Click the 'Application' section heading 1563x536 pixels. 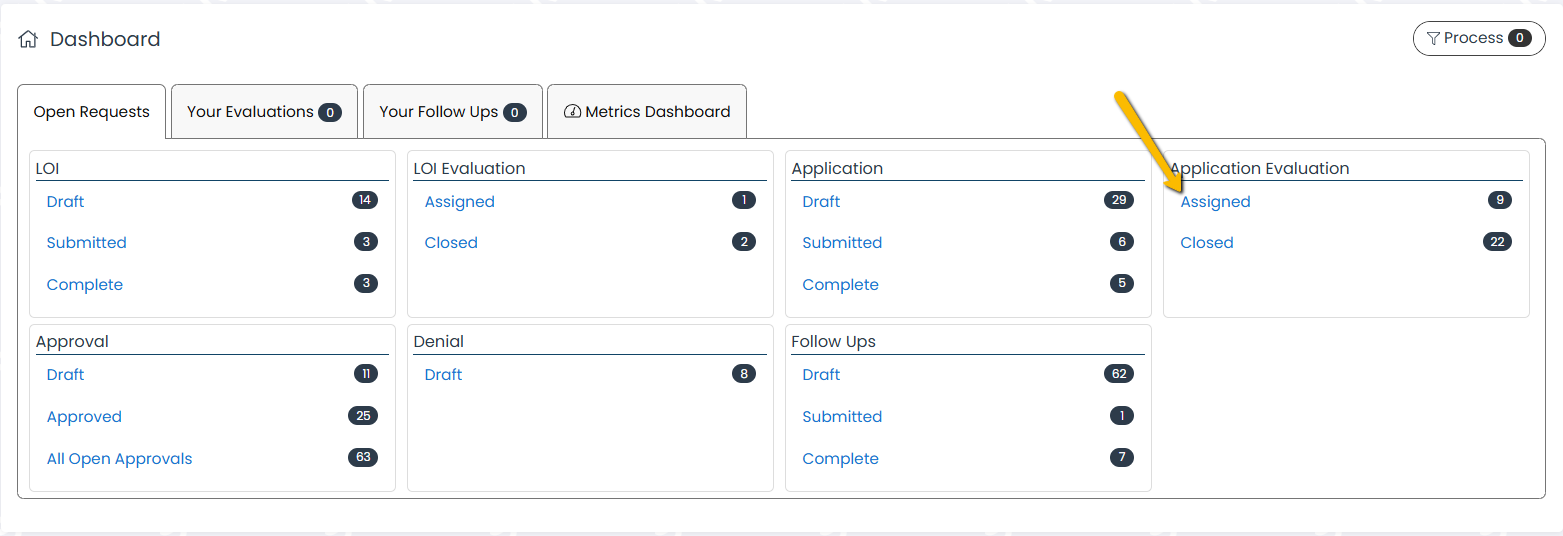(x=837, y=169)
